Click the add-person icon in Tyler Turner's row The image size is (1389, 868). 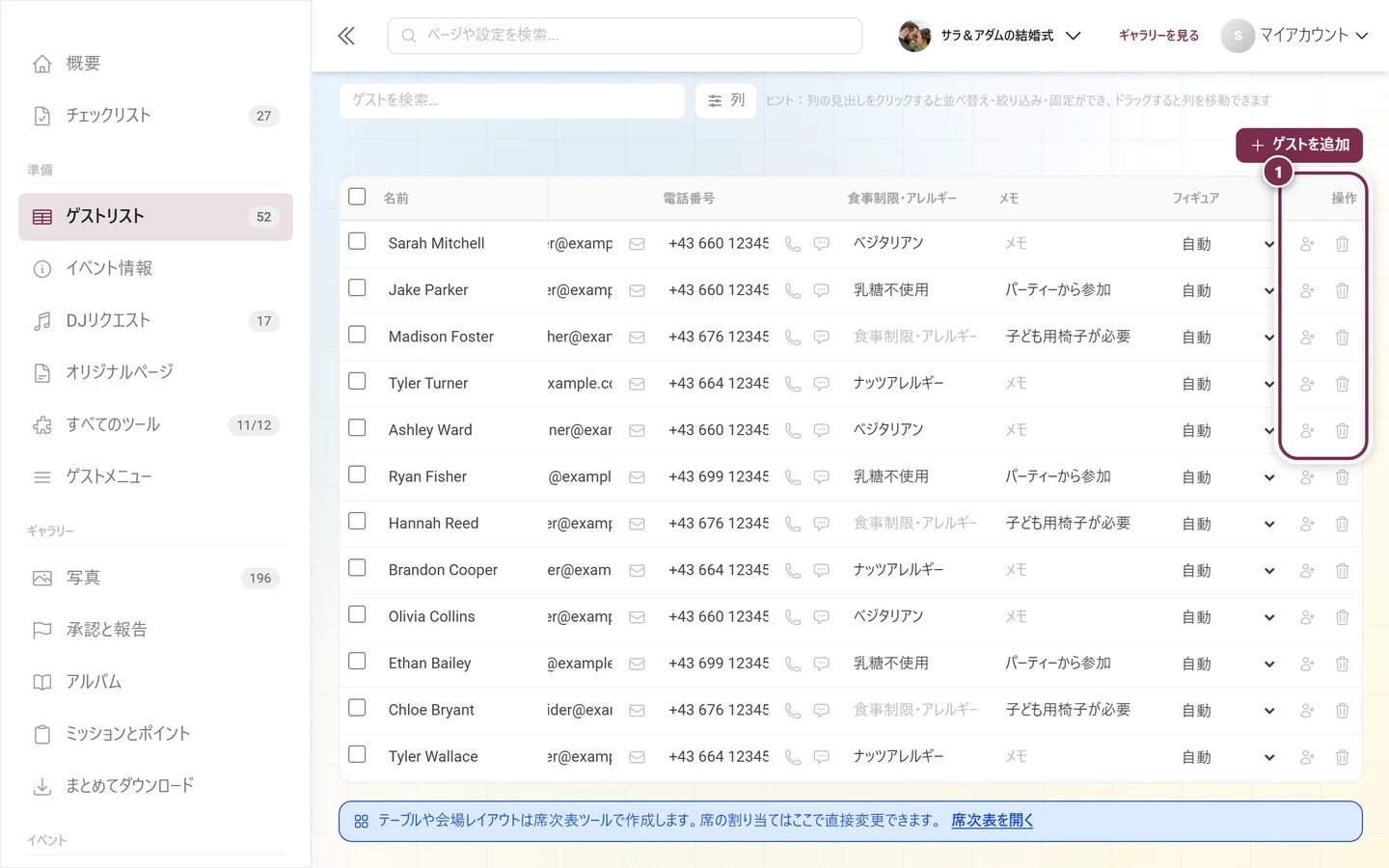[x=1307, y=384]
